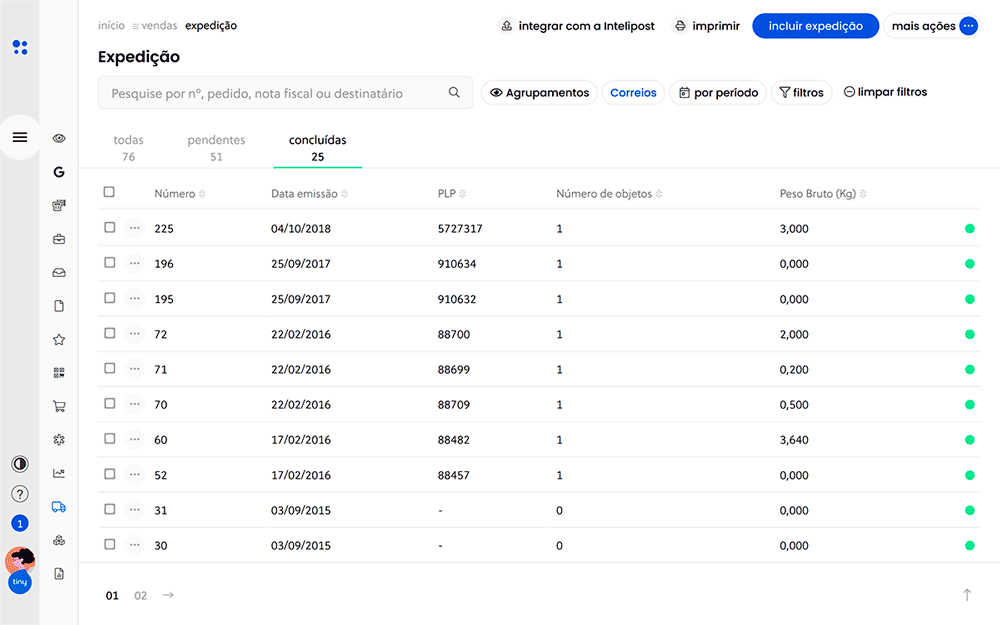This screenshot has height=625, width=1000.
Task: Sort by Data emissão column
Action: [x=309, y=193]
